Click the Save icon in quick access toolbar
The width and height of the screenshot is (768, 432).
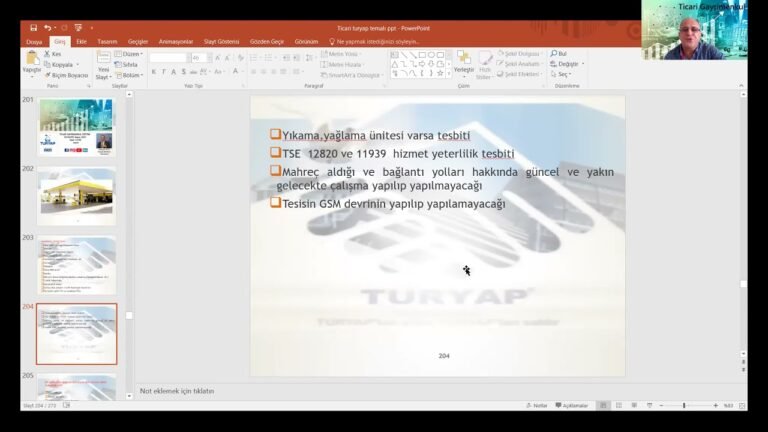(x=33, y=28)
